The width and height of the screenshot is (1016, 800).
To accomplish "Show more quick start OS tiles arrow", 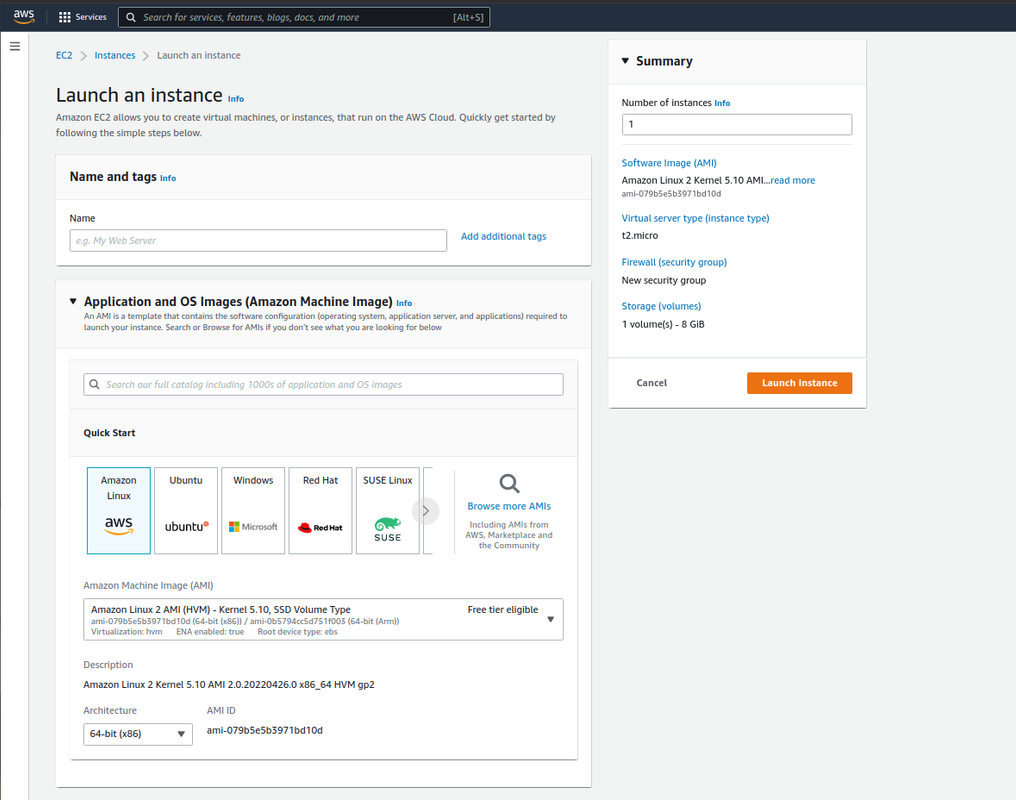I will point(426,511).
